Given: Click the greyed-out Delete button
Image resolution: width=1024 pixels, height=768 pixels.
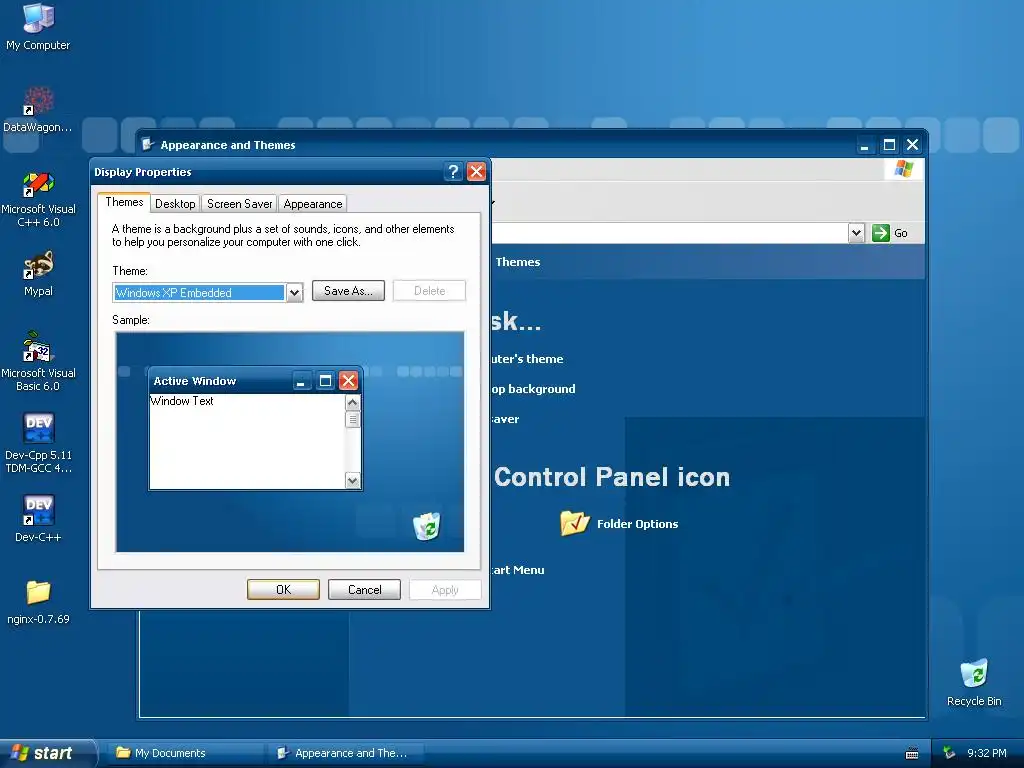Looking at the screenshot, I should click(x=430, y=291).
